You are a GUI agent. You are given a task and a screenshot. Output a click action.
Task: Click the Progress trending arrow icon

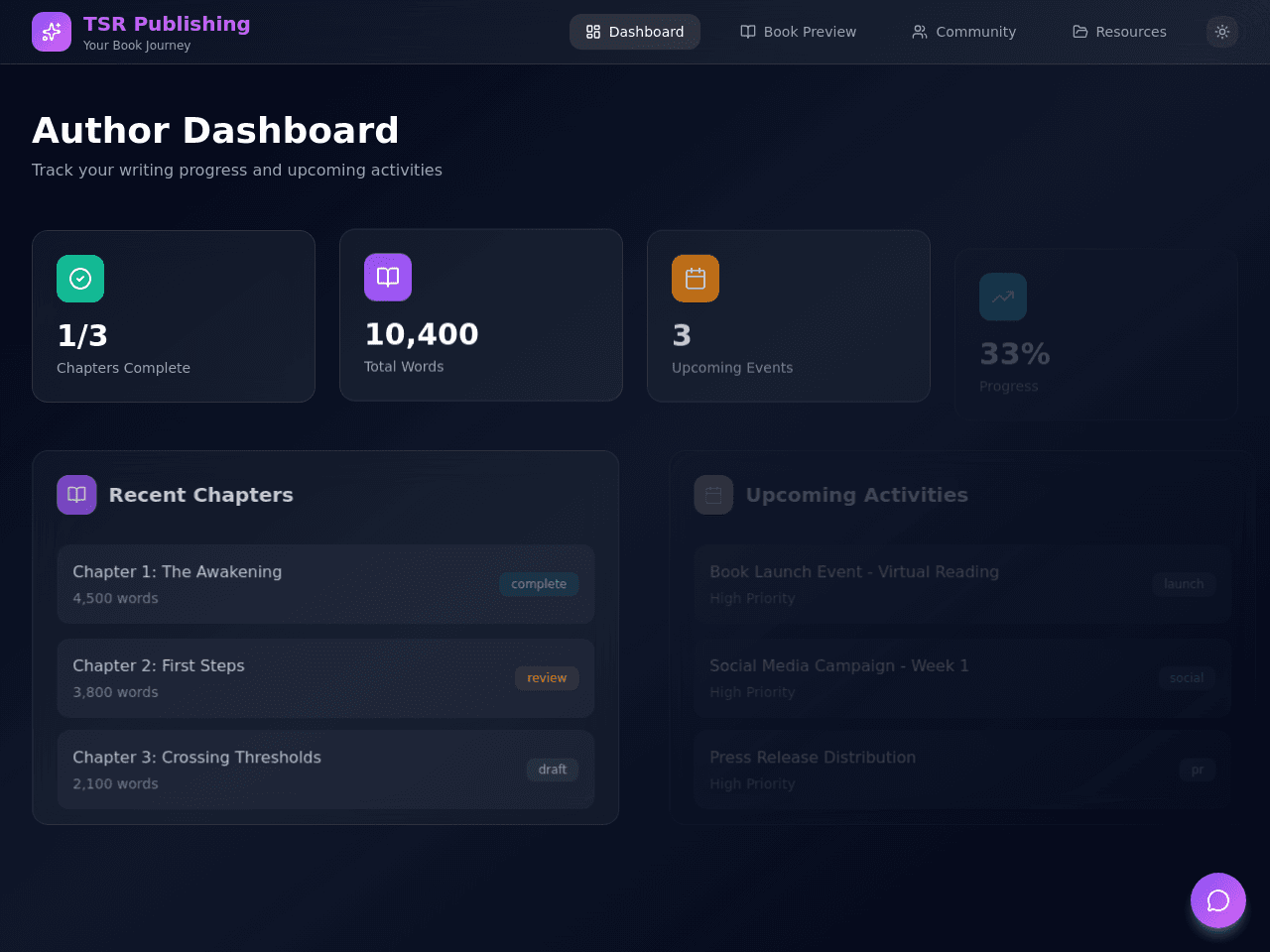click(1003, 297)
